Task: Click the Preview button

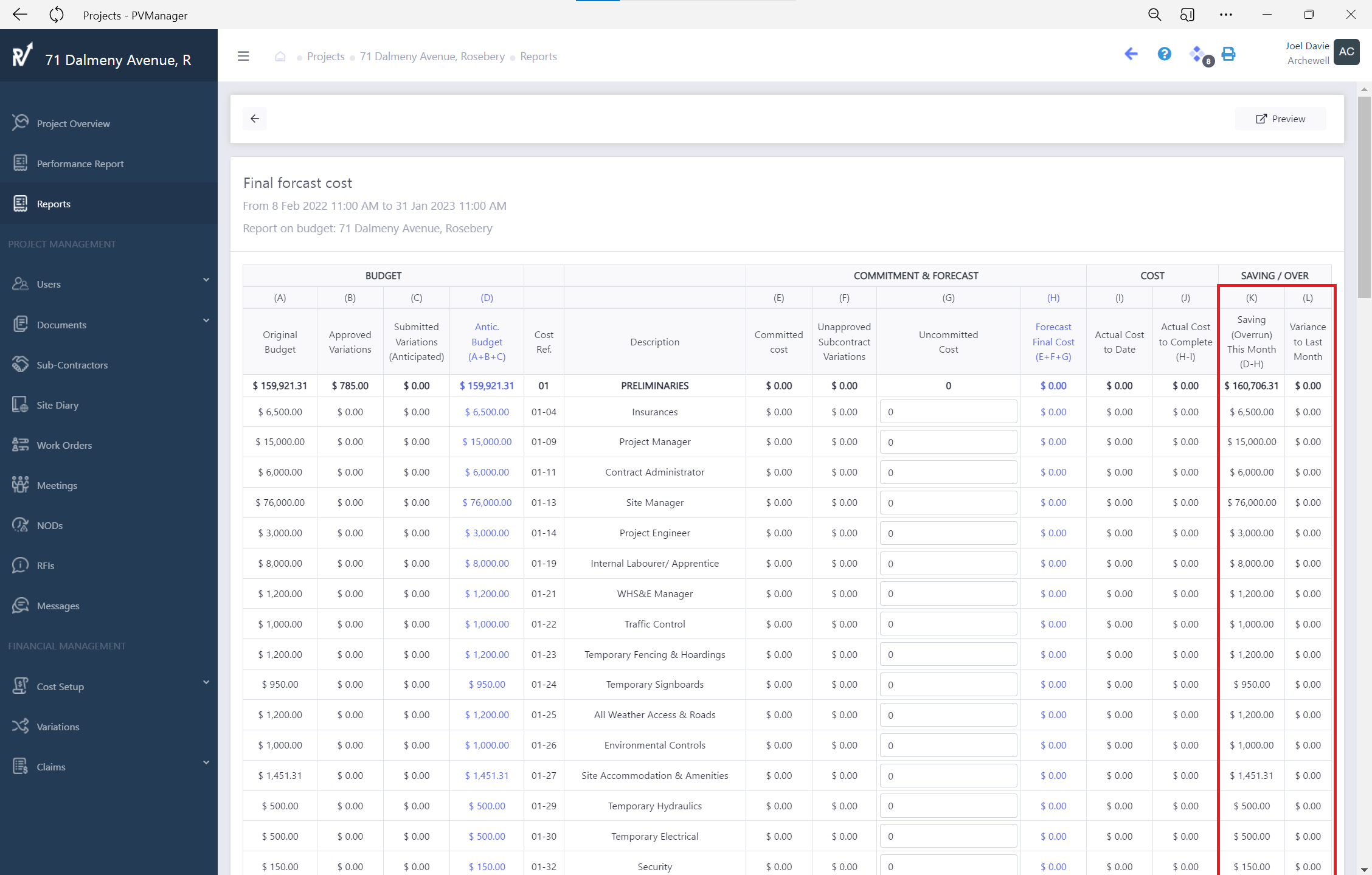Action: point(1281,118)
